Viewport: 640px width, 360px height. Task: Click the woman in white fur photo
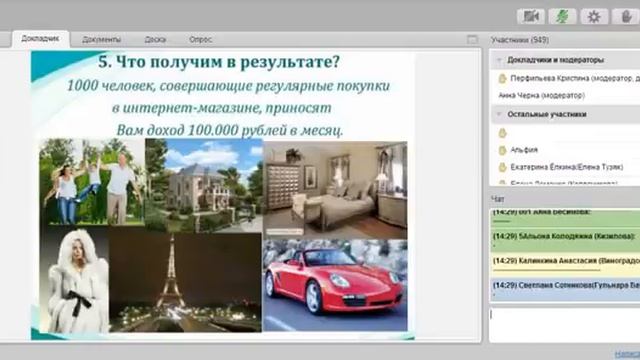(x=74, y=280)
